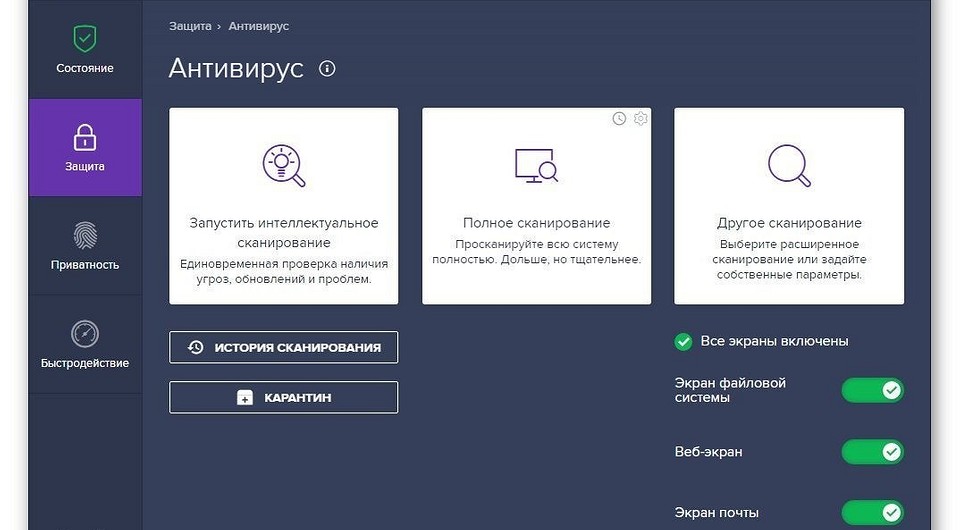Click the text Просканируйте всю систему полностью

536,252
